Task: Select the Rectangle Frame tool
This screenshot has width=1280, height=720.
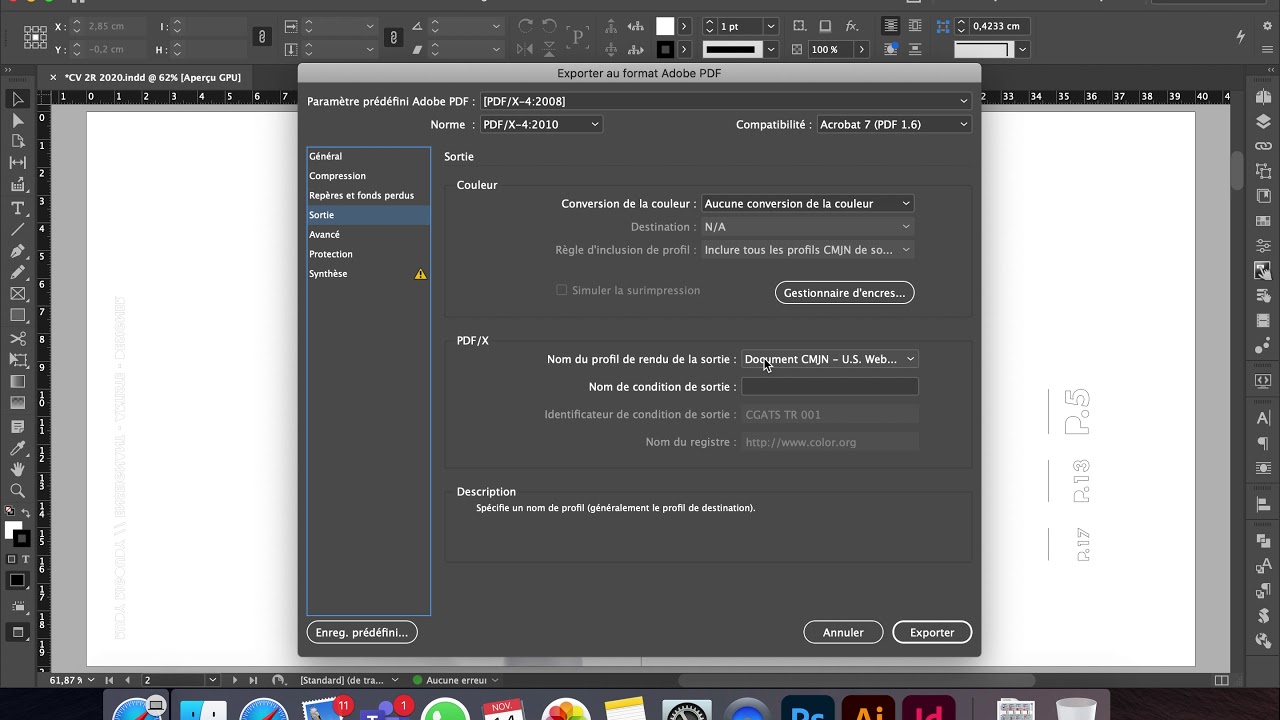Action: pos(17,294)
